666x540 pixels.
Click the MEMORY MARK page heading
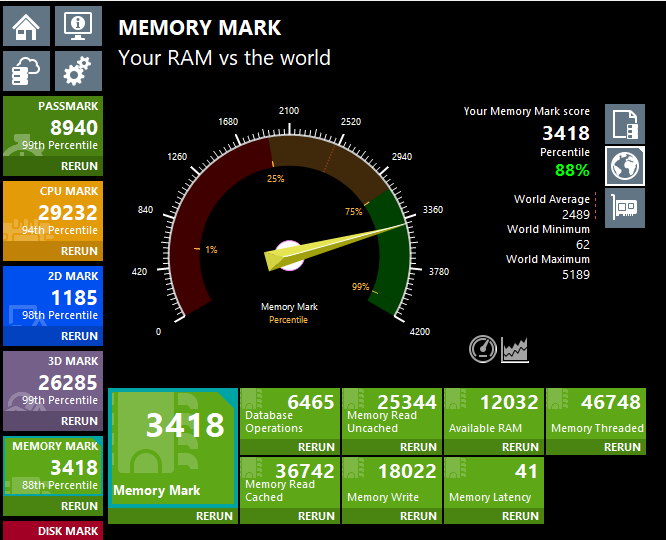[200, 28]
